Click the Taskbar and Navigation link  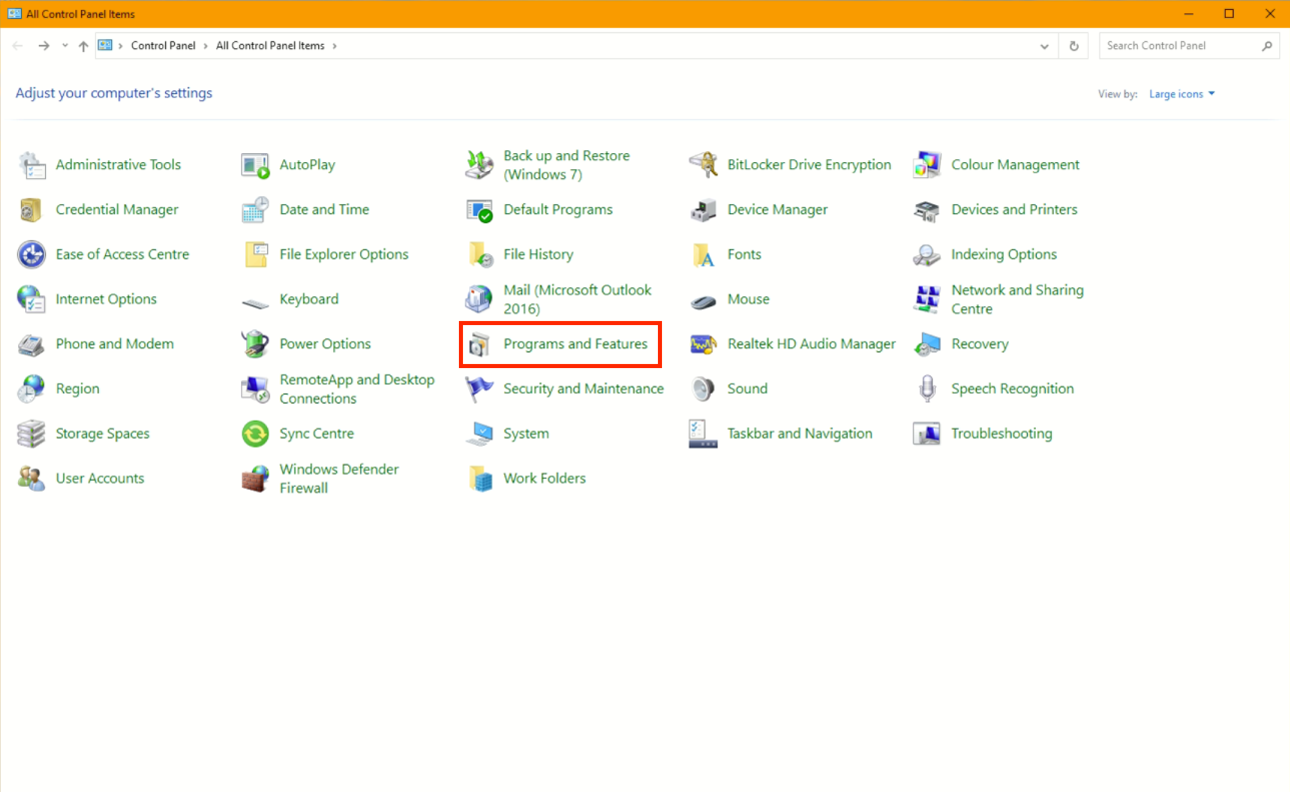click(799, 434)
